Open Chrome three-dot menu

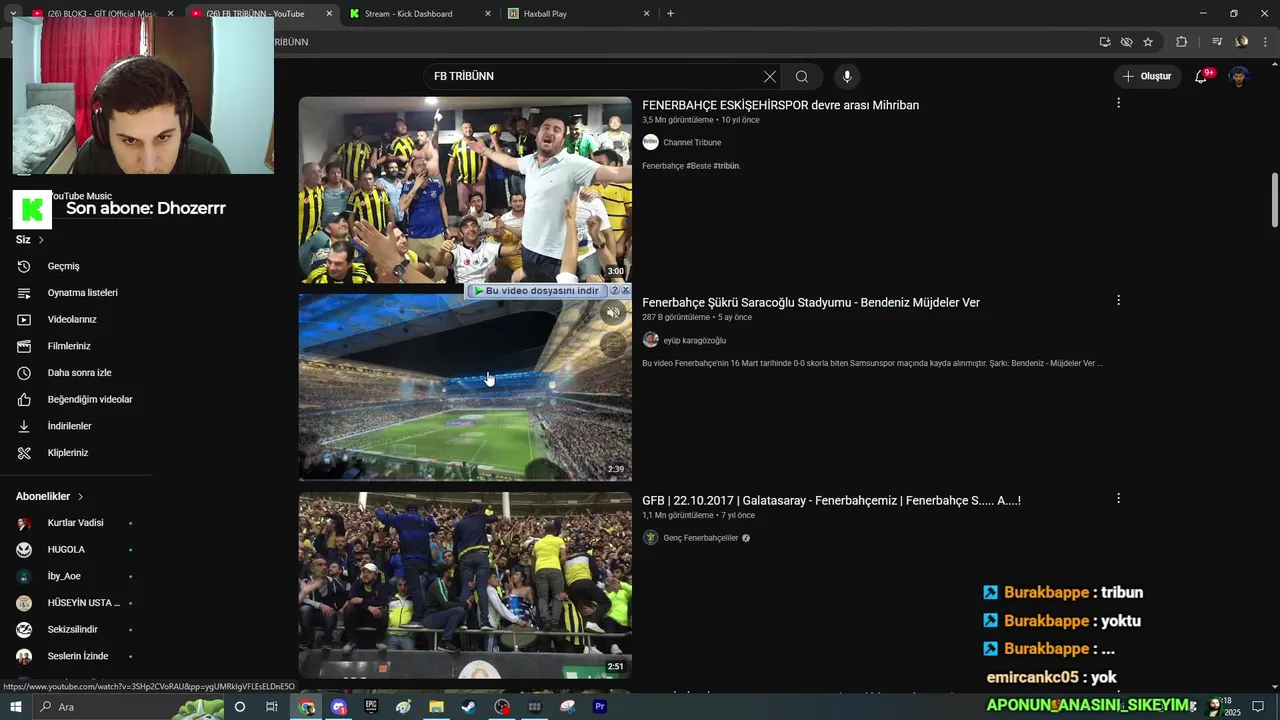[1265, 42]
